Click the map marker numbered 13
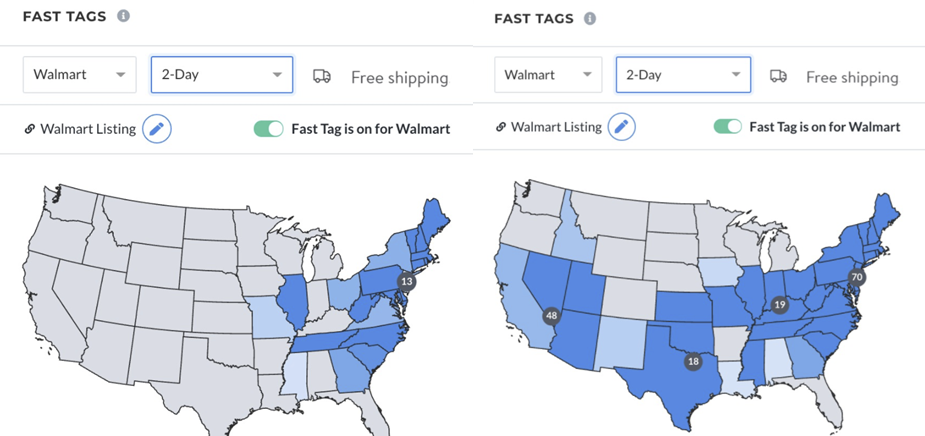Viewport: 925px width, 436px height. click(x=406, y=282)
